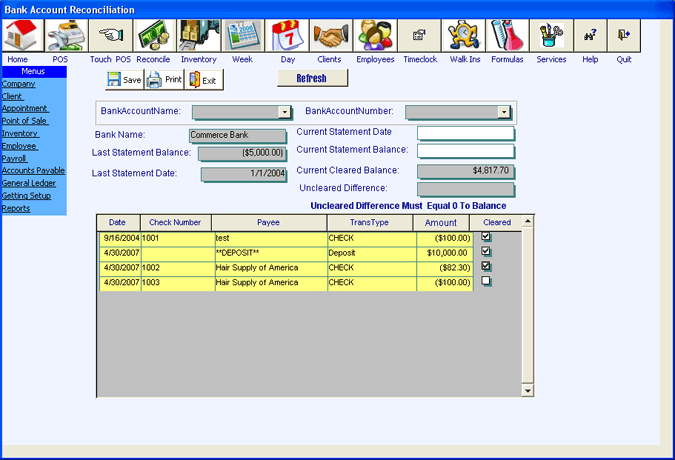Image resolution: width=675 pixels, height=460 pixels.
Task: Click the Quit door icon
Action: 624,36
